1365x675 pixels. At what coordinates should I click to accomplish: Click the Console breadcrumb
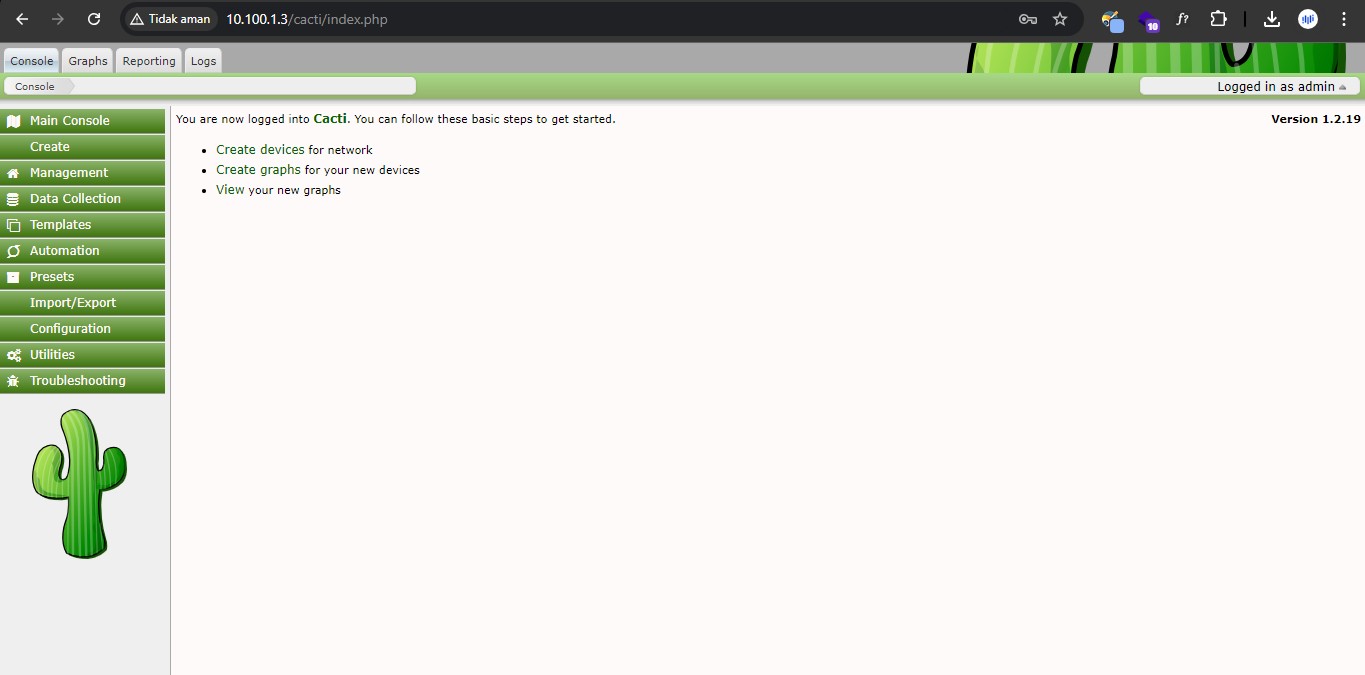35,86
